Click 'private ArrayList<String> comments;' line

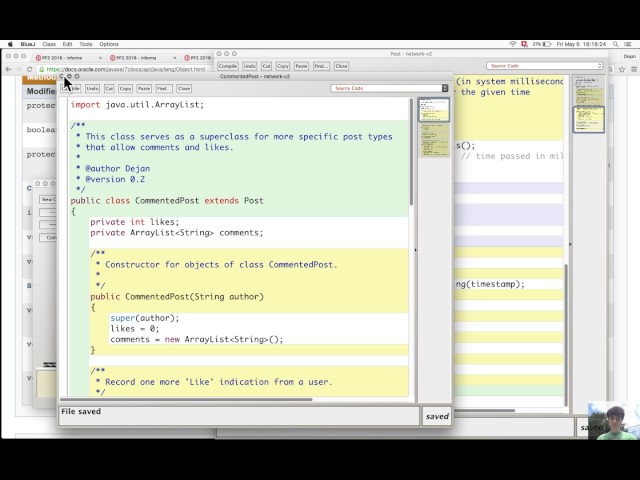(x=177, y=233)
